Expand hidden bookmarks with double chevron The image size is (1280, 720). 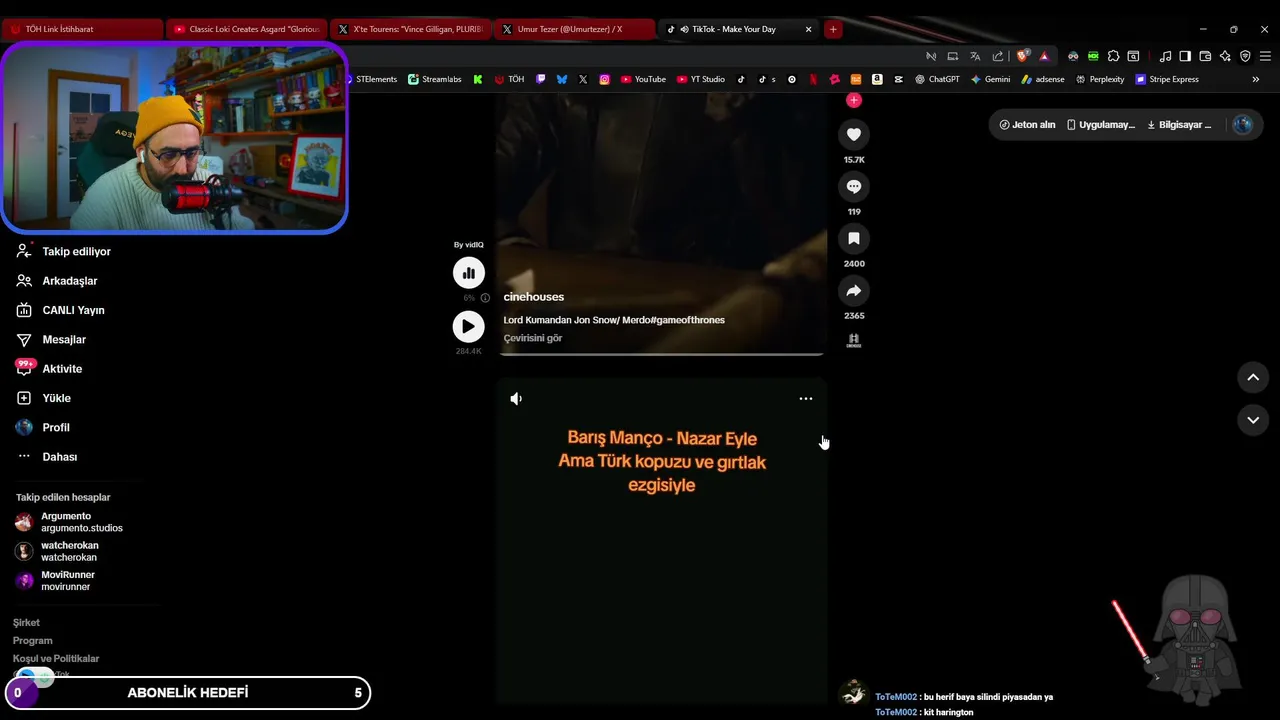1256,79
